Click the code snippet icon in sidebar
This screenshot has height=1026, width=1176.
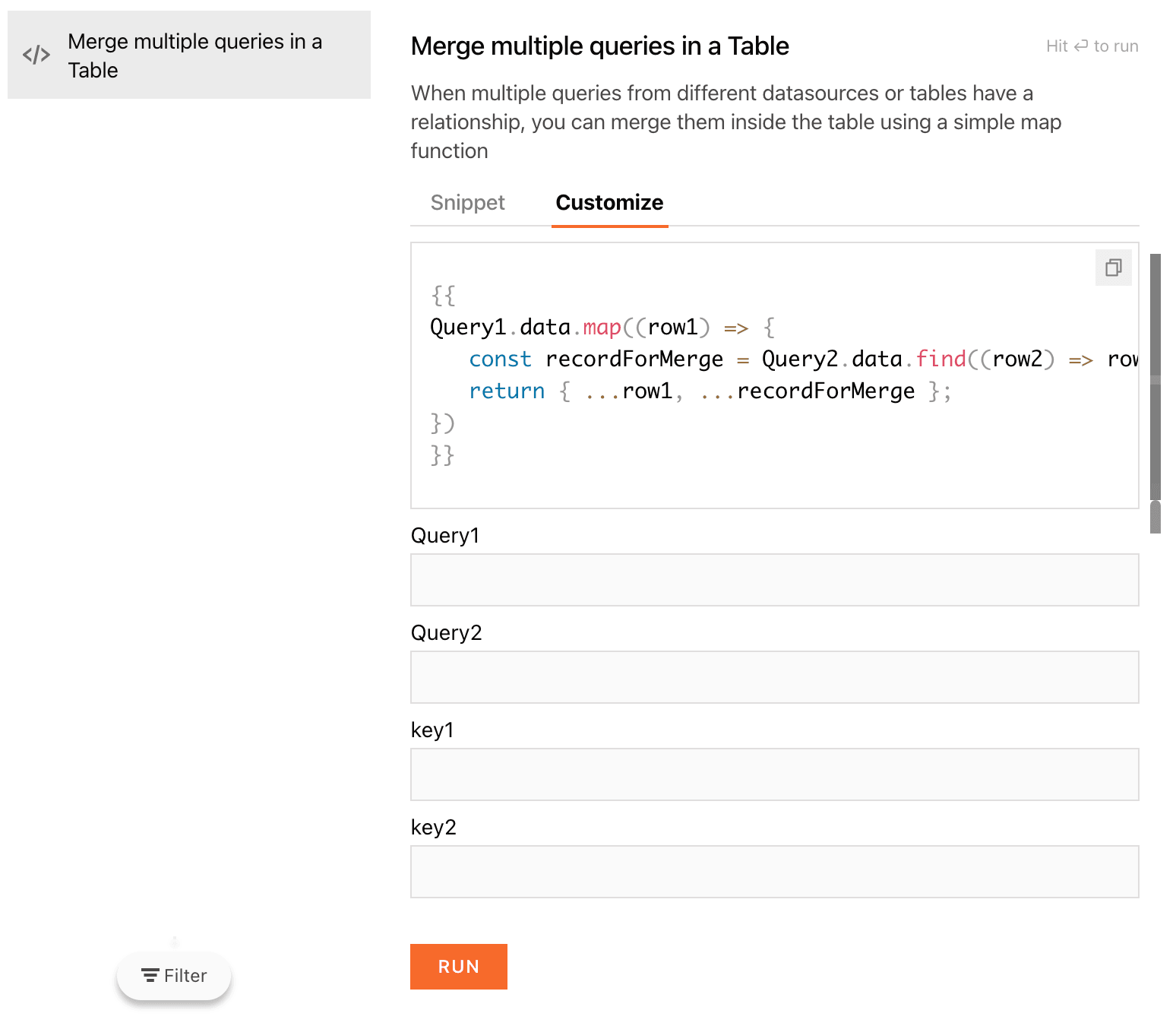tap(36, 55)
